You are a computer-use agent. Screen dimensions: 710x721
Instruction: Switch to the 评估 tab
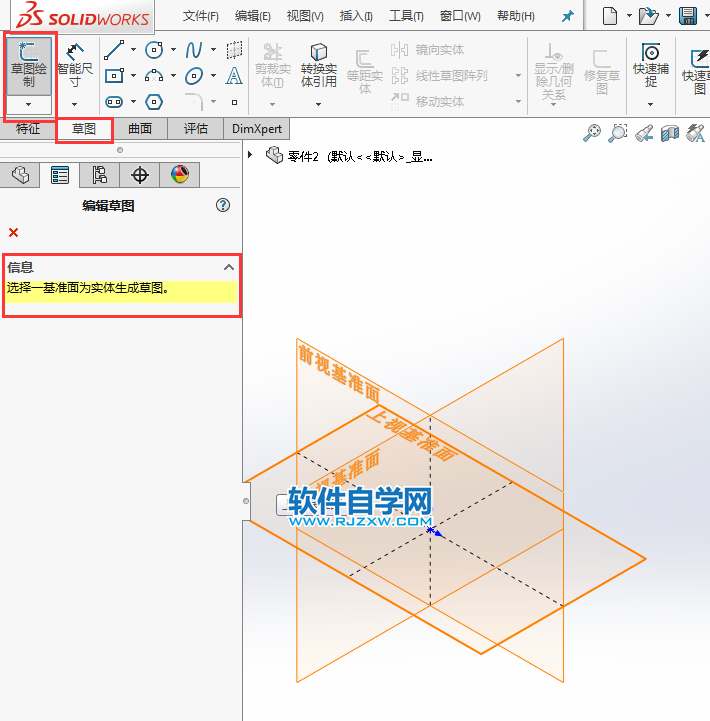point(196,129)
